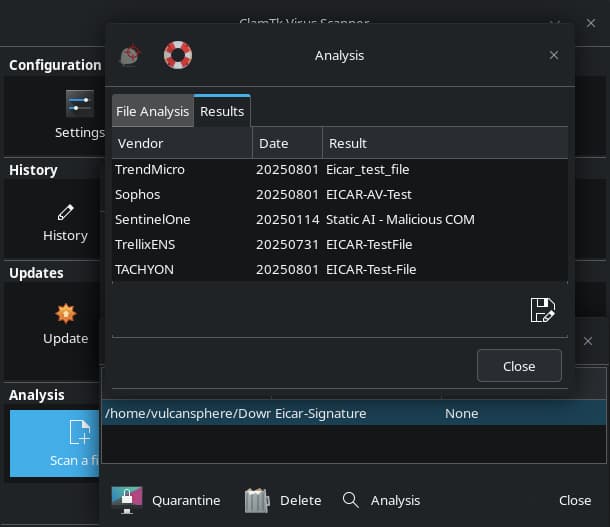This screenshot has height=527, width=610.
Task: Click the ClamTk icon left of the lifebuoy
Action: [x=129, y=55]
